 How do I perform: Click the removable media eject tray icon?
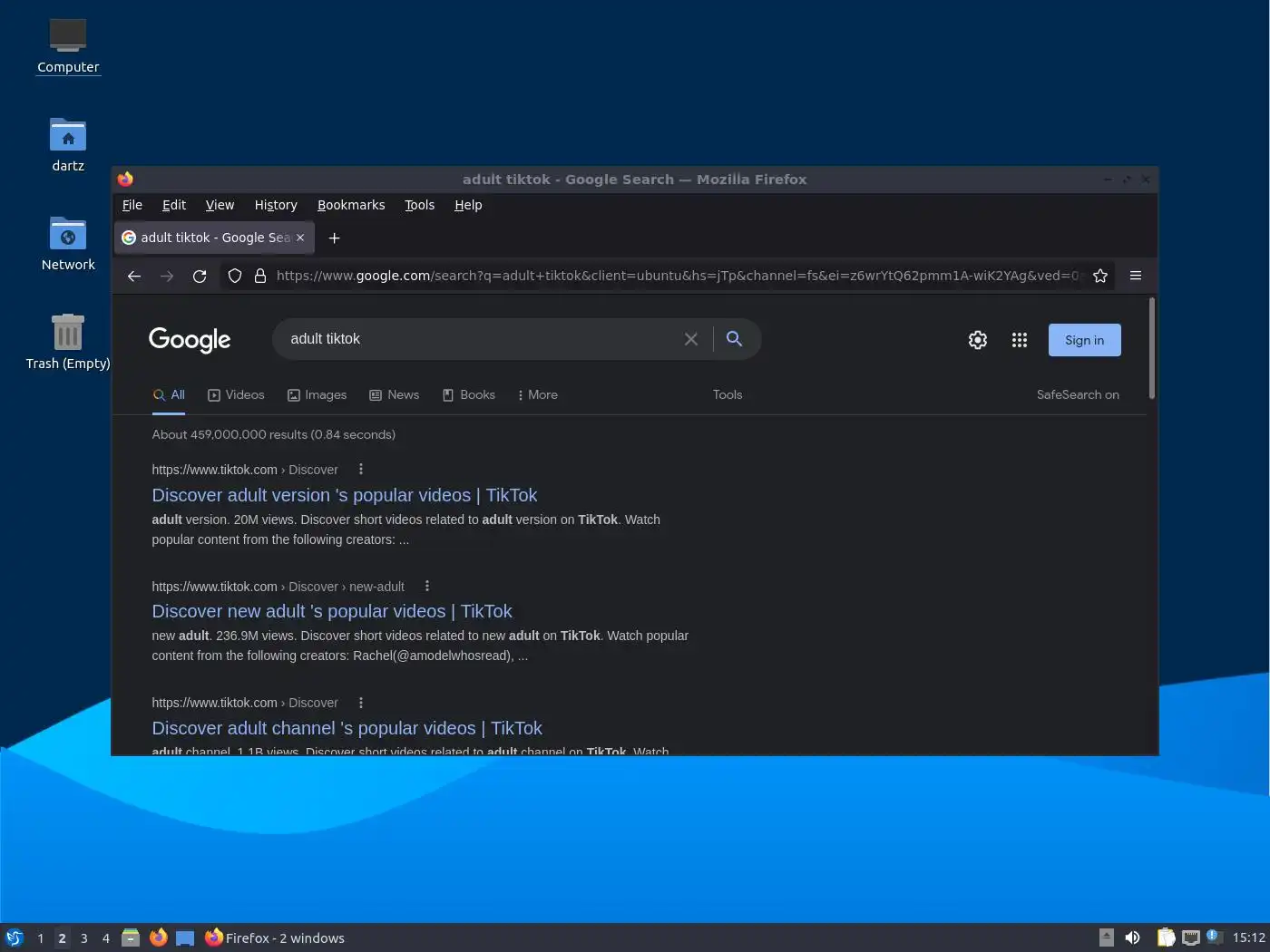point(1107,938)
